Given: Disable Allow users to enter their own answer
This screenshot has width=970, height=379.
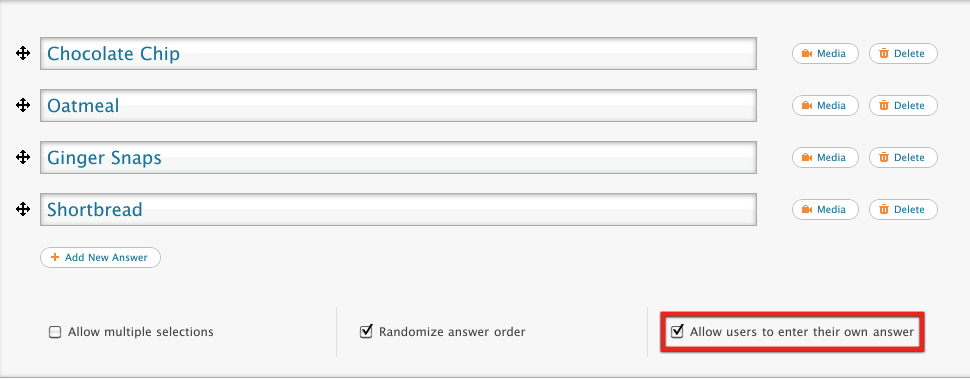Looking at the screenshot, I should tap(677, 331).
